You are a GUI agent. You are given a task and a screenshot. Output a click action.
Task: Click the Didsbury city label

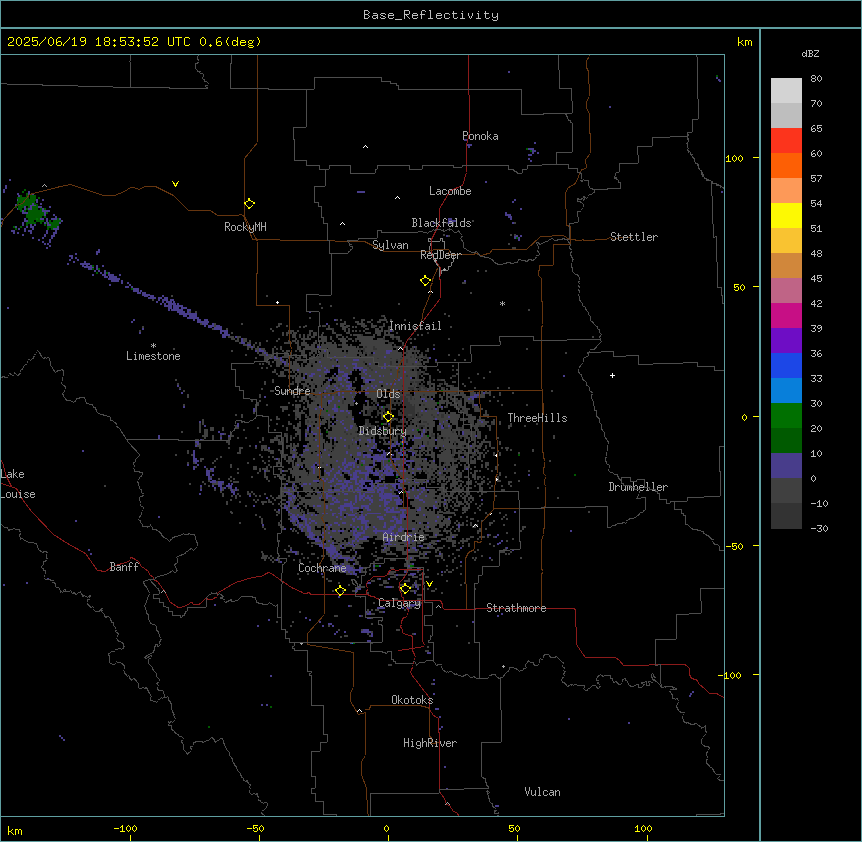click(383, 431)
